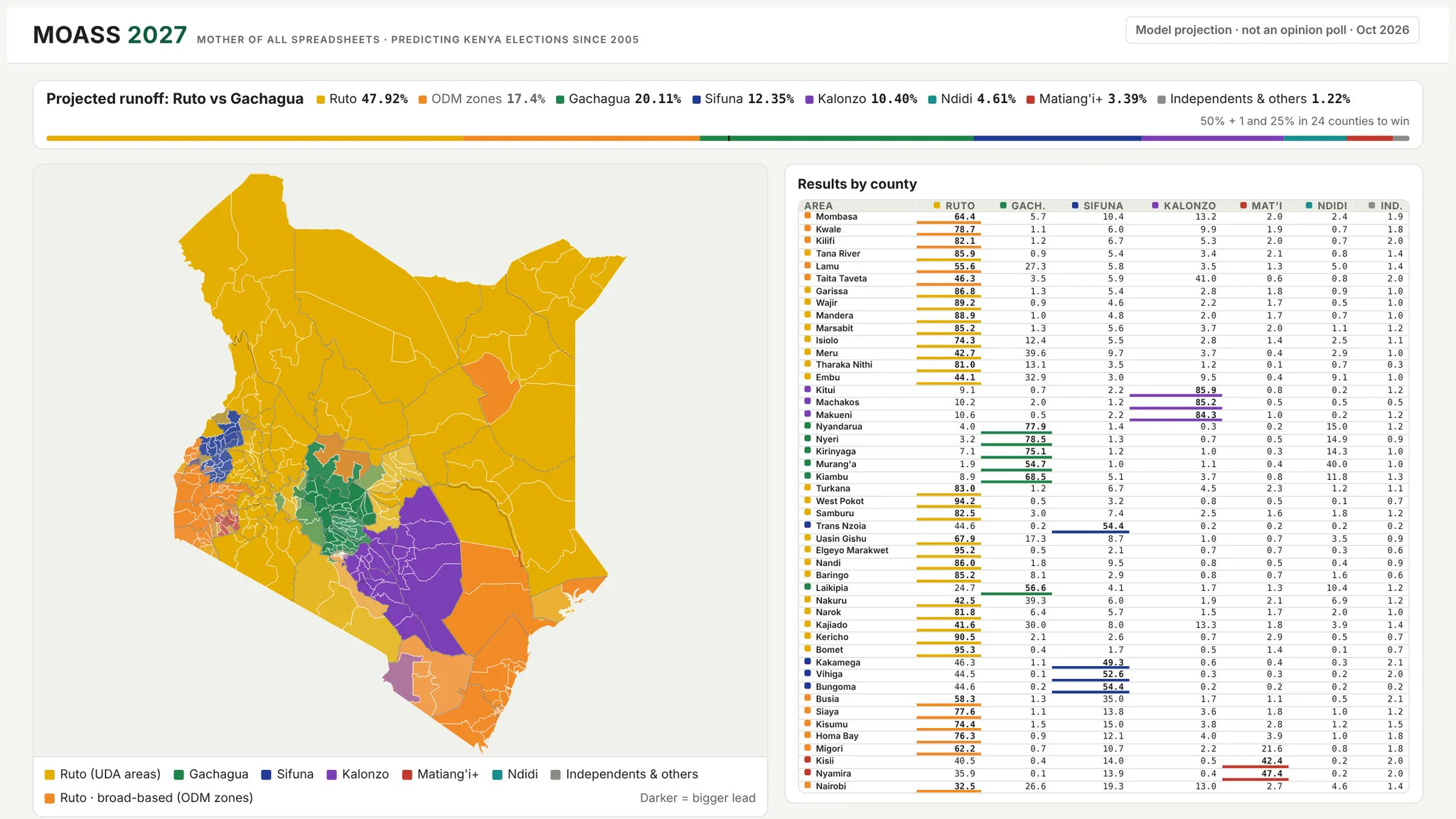Screen dimensions: 1456x819
Task: Select the Trans Nzoia county row
Action: click(1103, 526)
